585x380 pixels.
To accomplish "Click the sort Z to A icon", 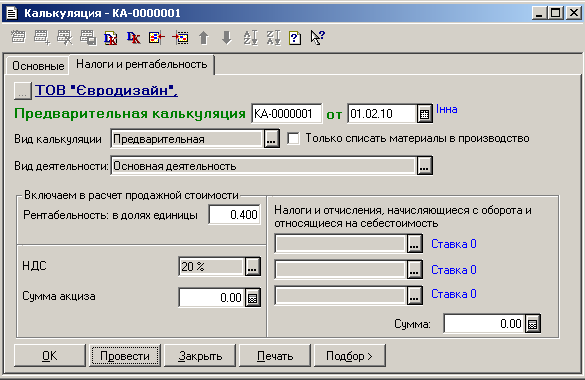I will [x=273, y=37].
